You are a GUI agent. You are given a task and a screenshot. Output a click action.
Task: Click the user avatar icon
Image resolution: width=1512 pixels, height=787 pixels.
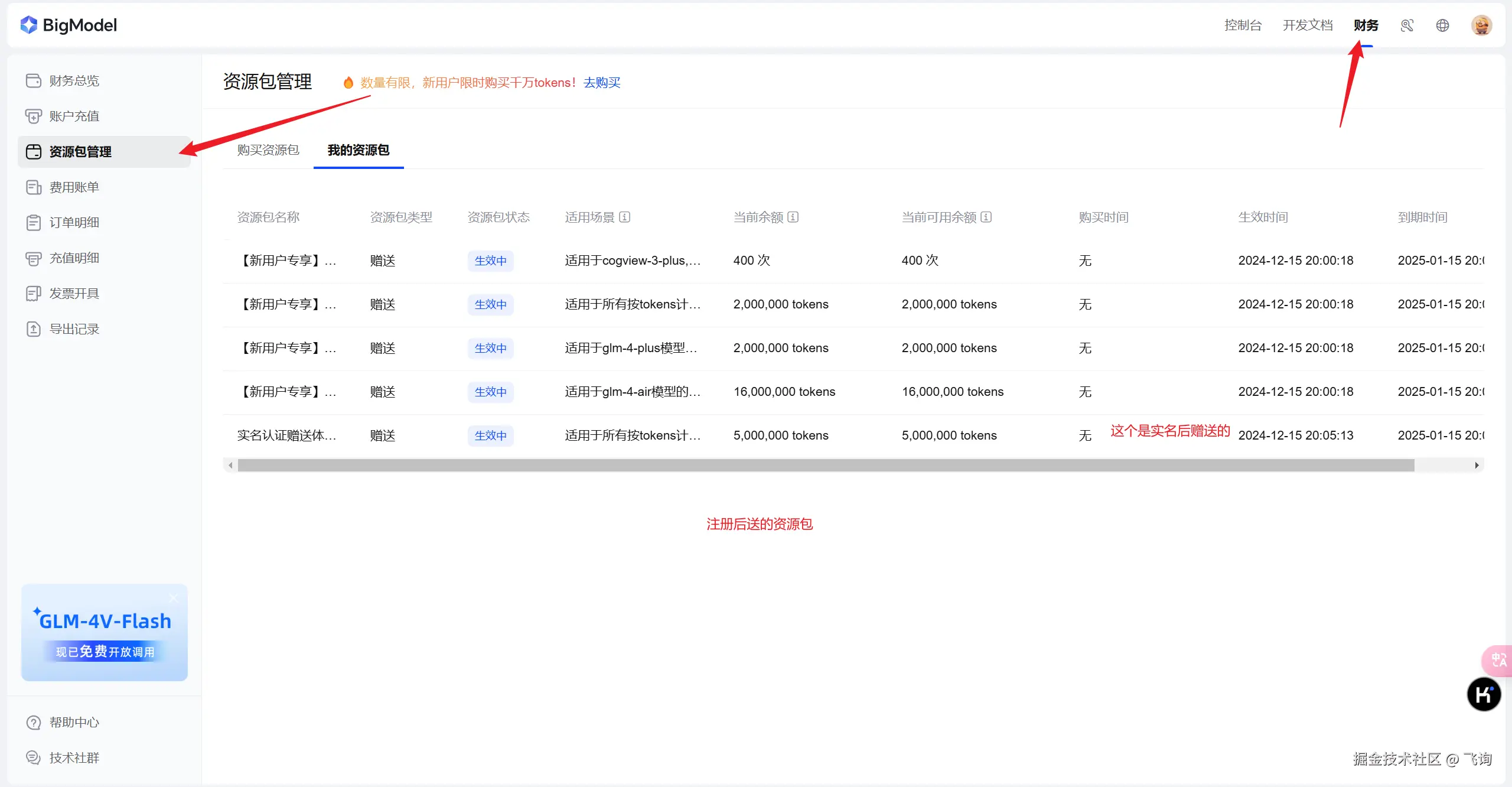[1481, 25]
